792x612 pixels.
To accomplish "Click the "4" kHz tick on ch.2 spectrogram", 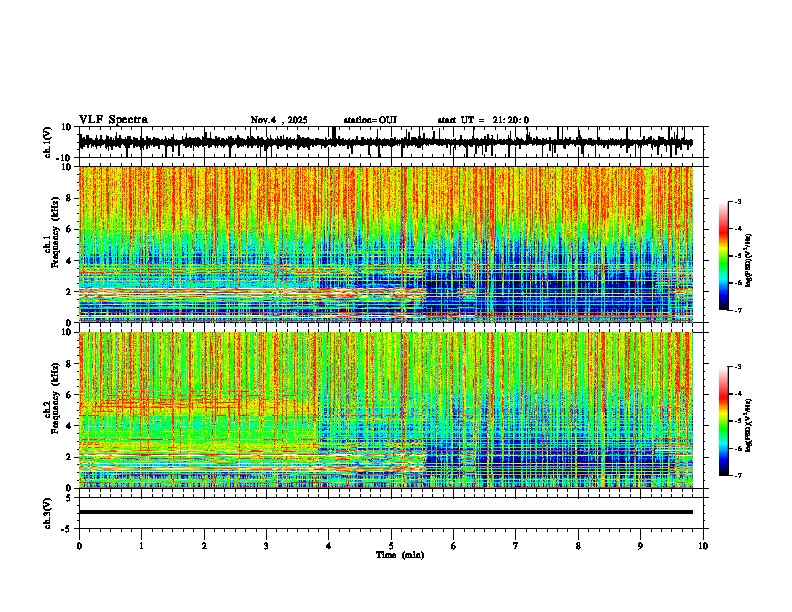I will click(70, 426).
